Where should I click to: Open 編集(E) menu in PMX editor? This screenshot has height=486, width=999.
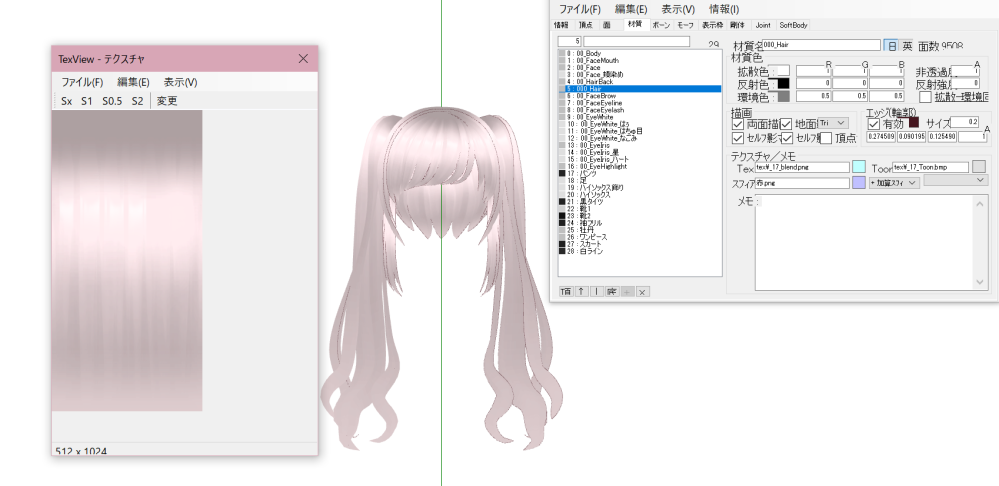(x=631, y=9)
